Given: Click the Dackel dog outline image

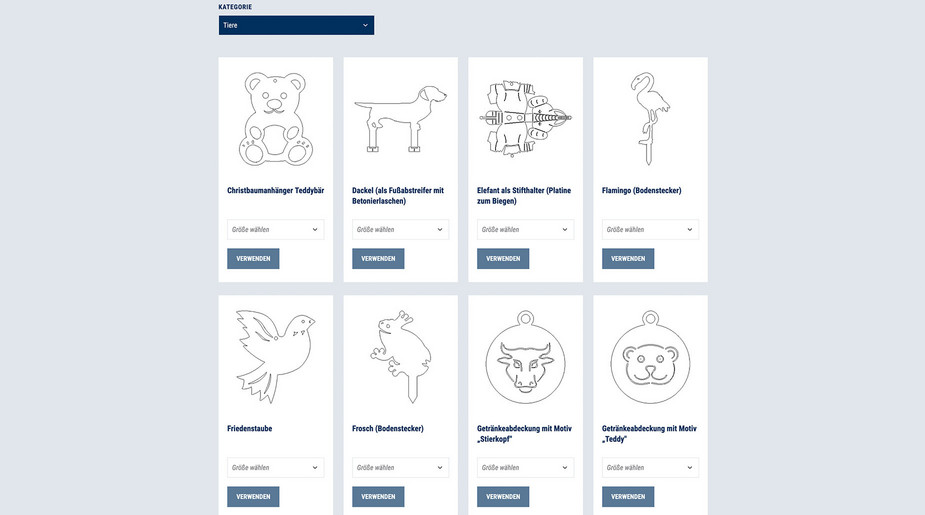Looking at the screenshot, I should click(400, 119).
